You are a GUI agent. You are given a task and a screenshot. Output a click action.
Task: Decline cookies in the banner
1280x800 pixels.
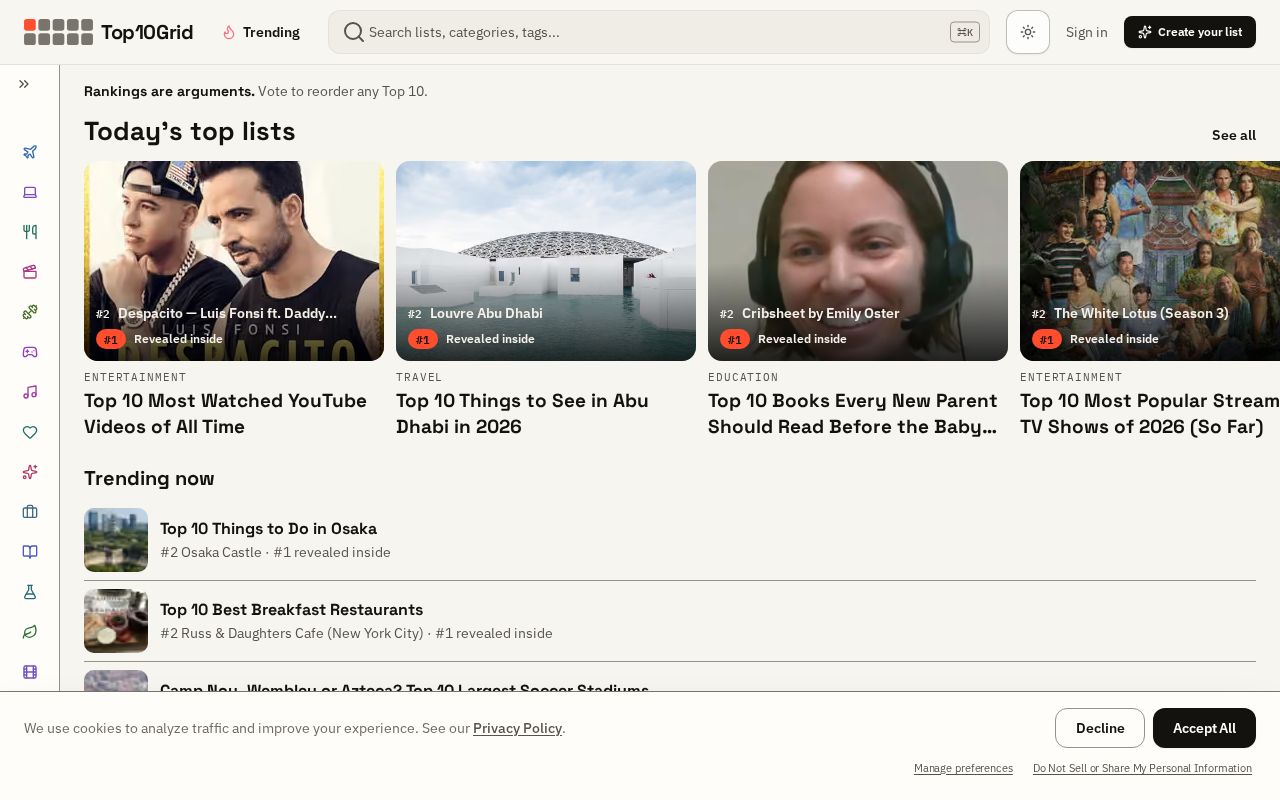(1100, 728)
